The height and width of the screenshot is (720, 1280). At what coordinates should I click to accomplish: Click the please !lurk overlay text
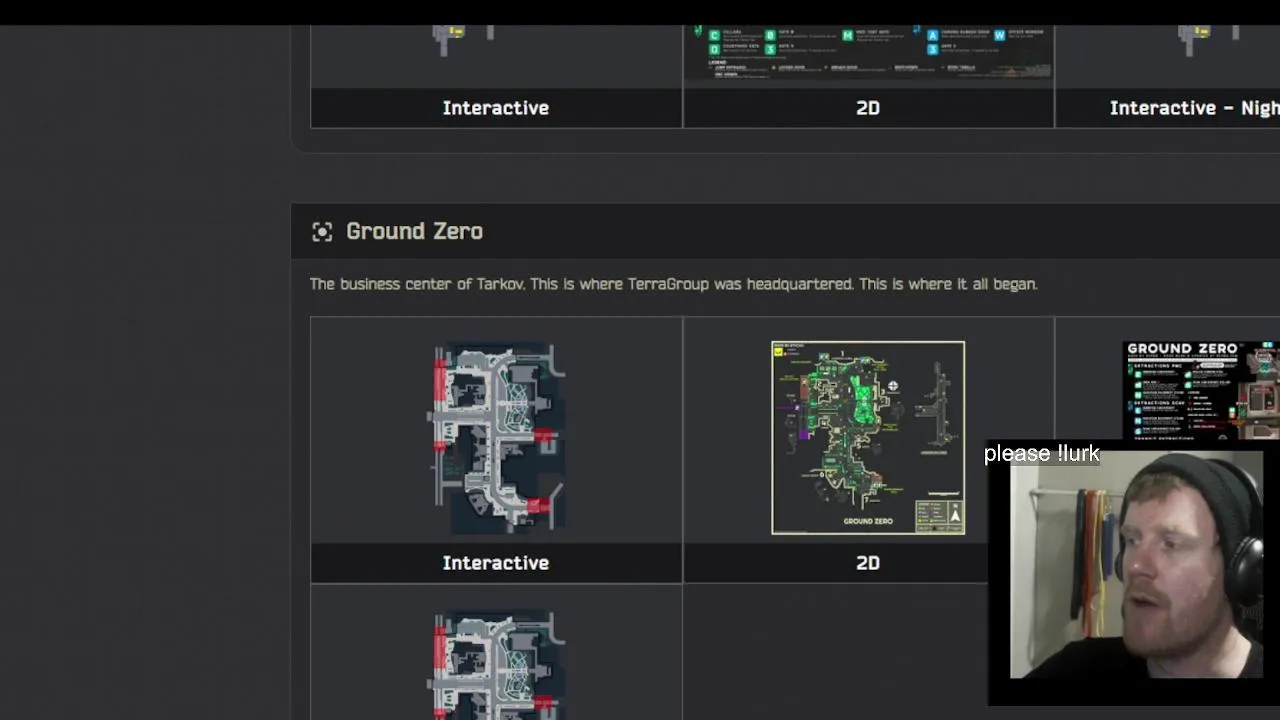(x=1041, y=454)
